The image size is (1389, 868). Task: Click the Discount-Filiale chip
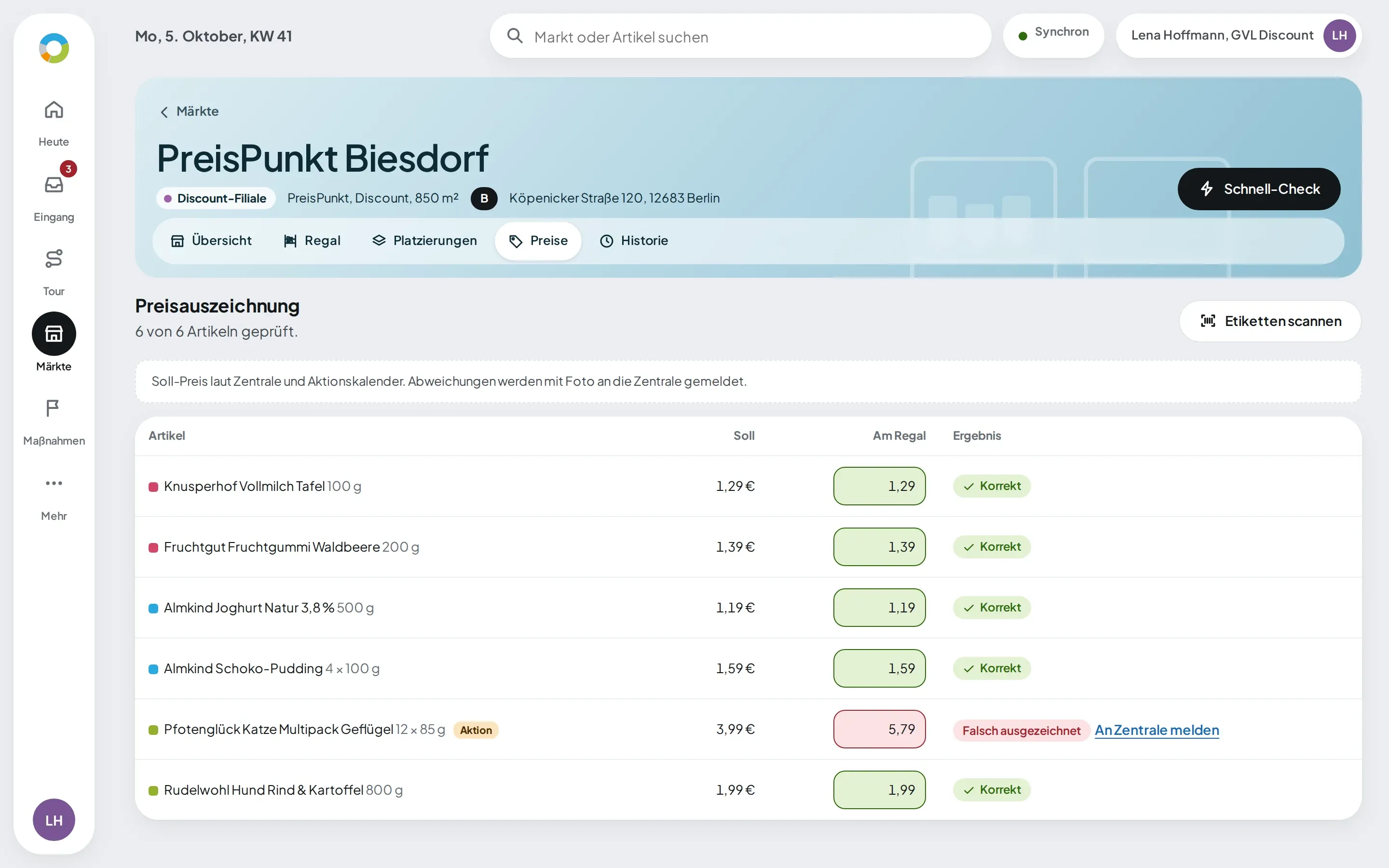[x=215, y=199]
